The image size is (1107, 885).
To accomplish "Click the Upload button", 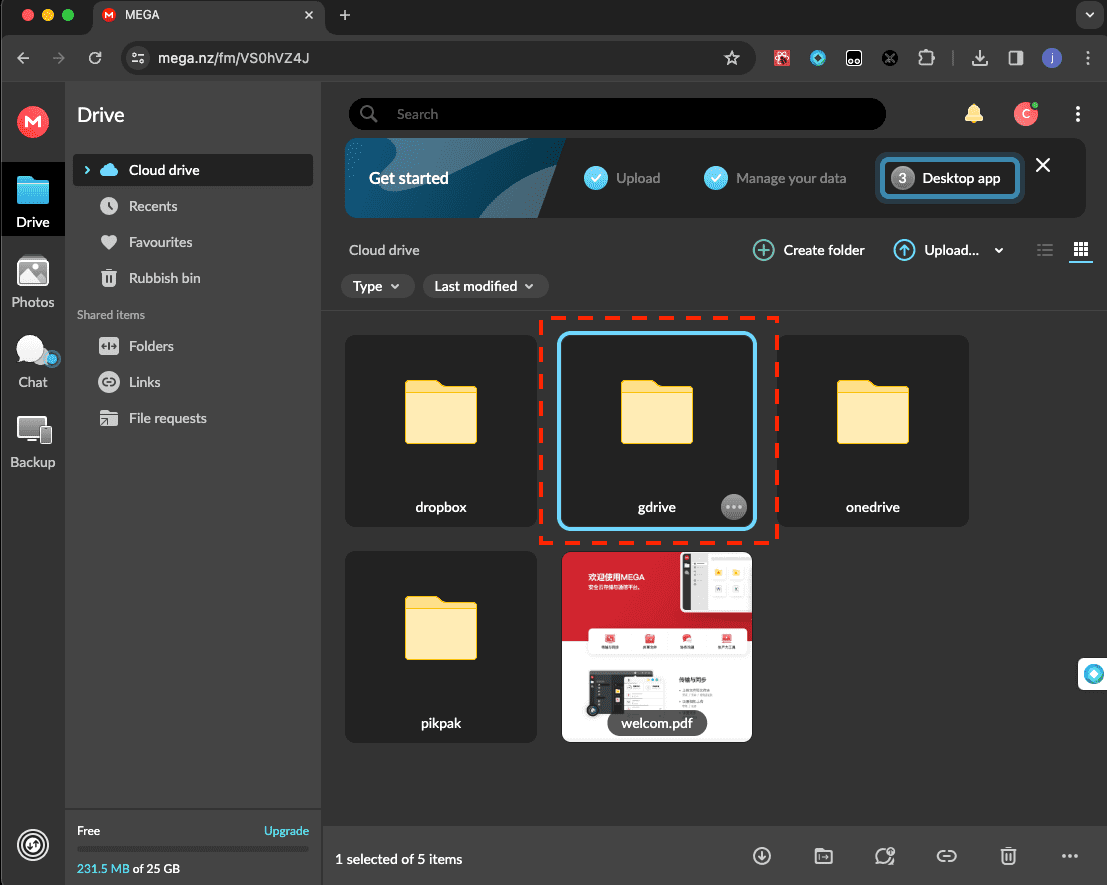I will pos(936,250).
